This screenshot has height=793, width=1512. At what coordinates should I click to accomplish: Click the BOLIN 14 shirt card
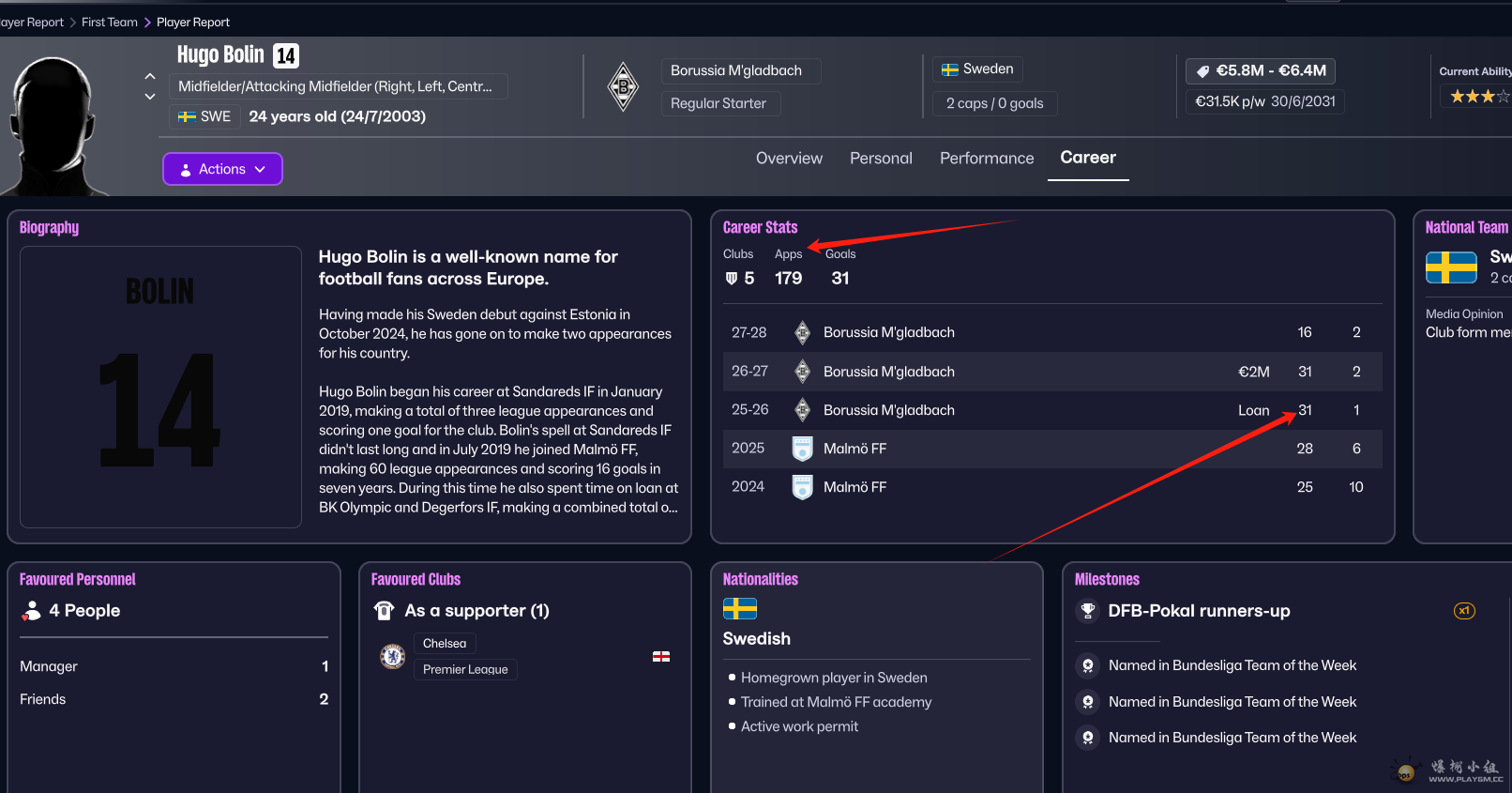point(160,387)
